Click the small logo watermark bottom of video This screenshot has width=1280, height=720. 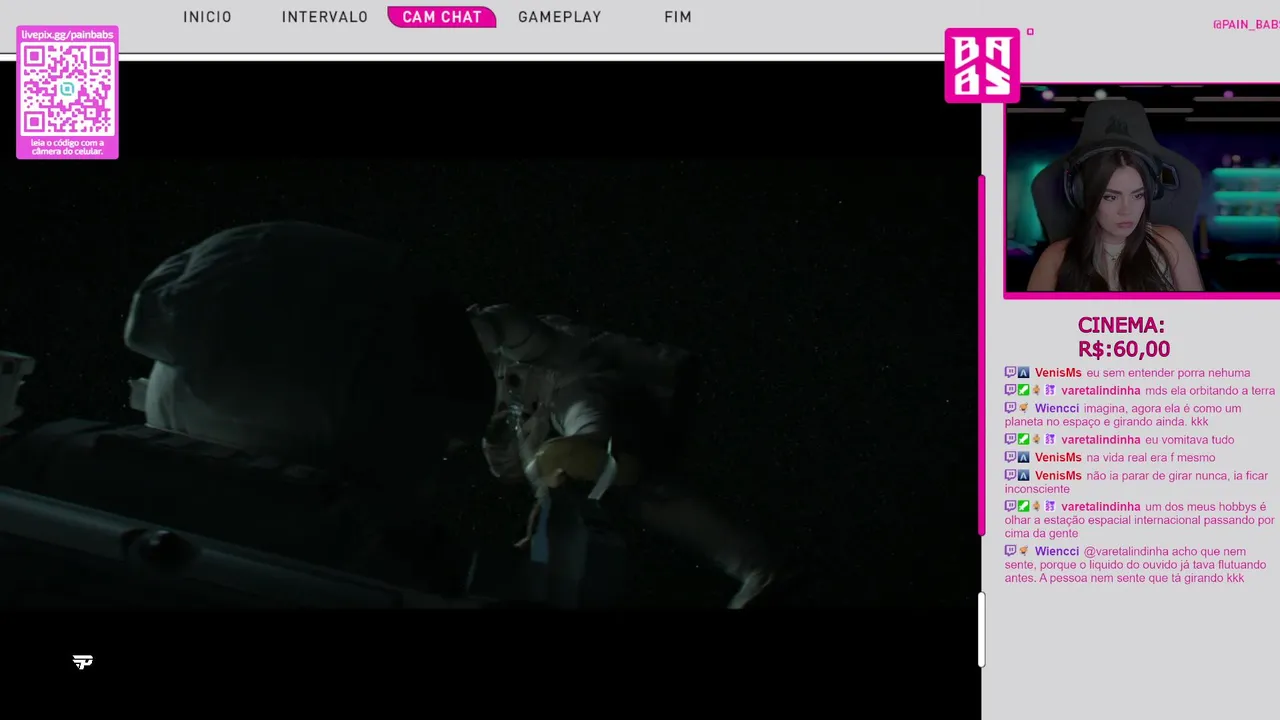[83, 662]
